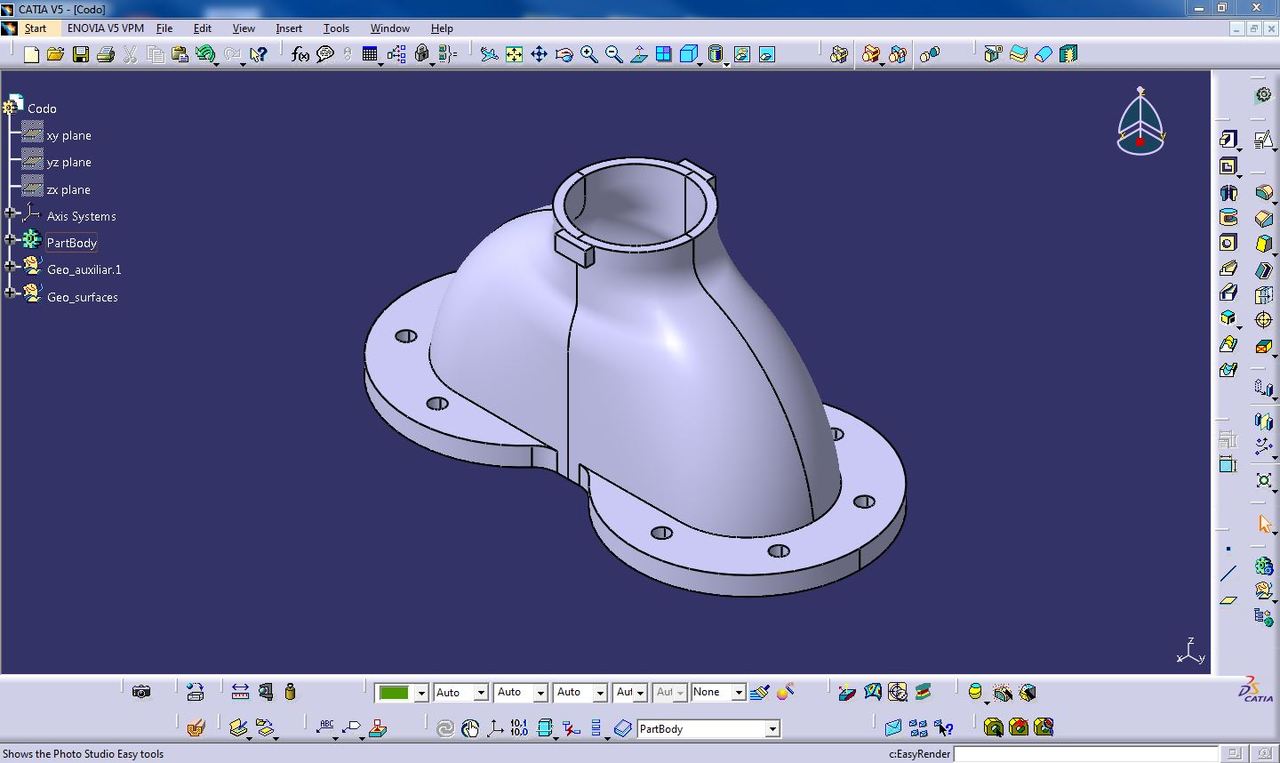This screenshot has height=763, width=1280.
Task: Undo the last action with Undo icon
Action: (x=204, y=54)
